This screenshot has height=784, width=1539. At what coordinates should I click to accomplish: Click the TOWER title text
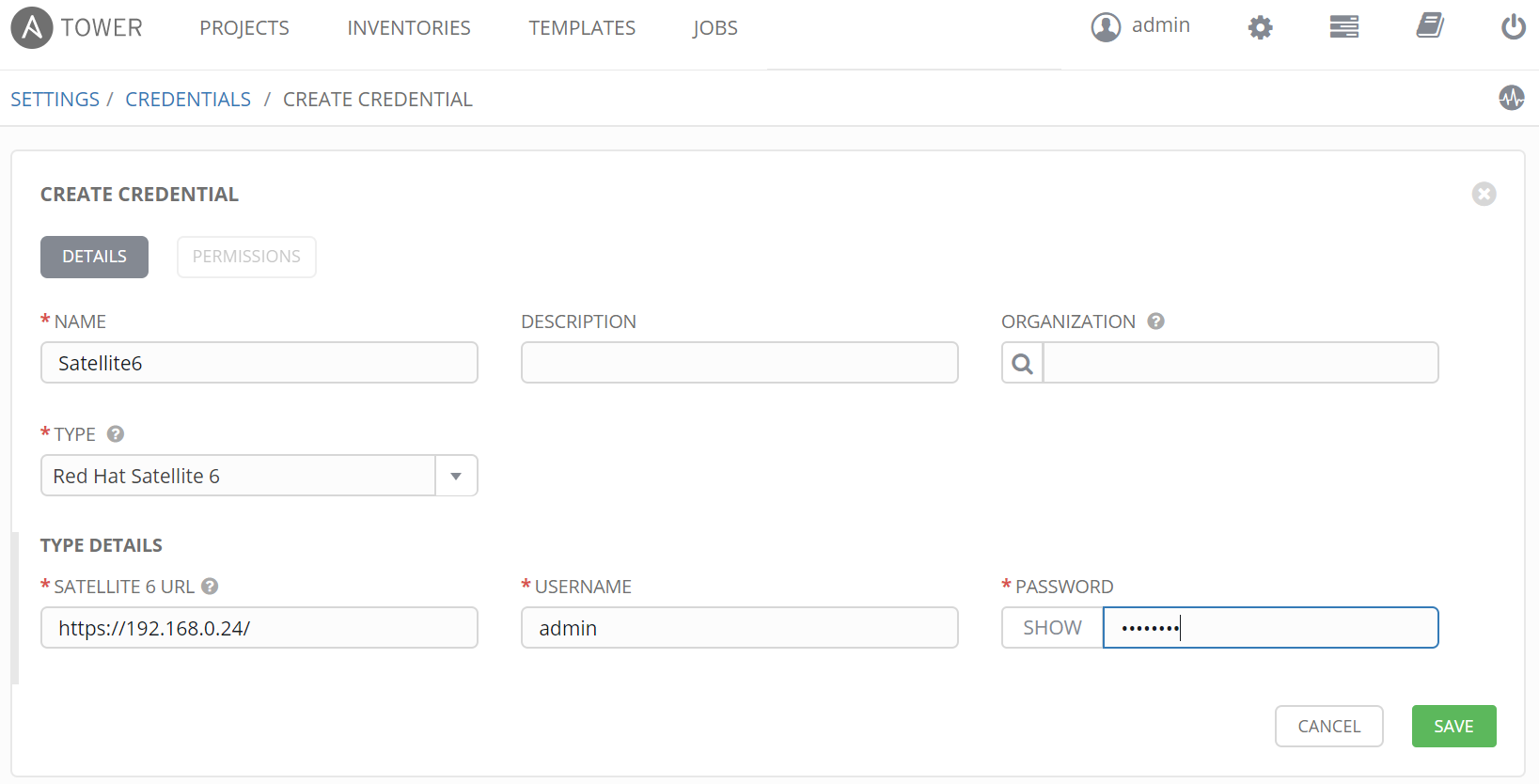click(102, 28)
